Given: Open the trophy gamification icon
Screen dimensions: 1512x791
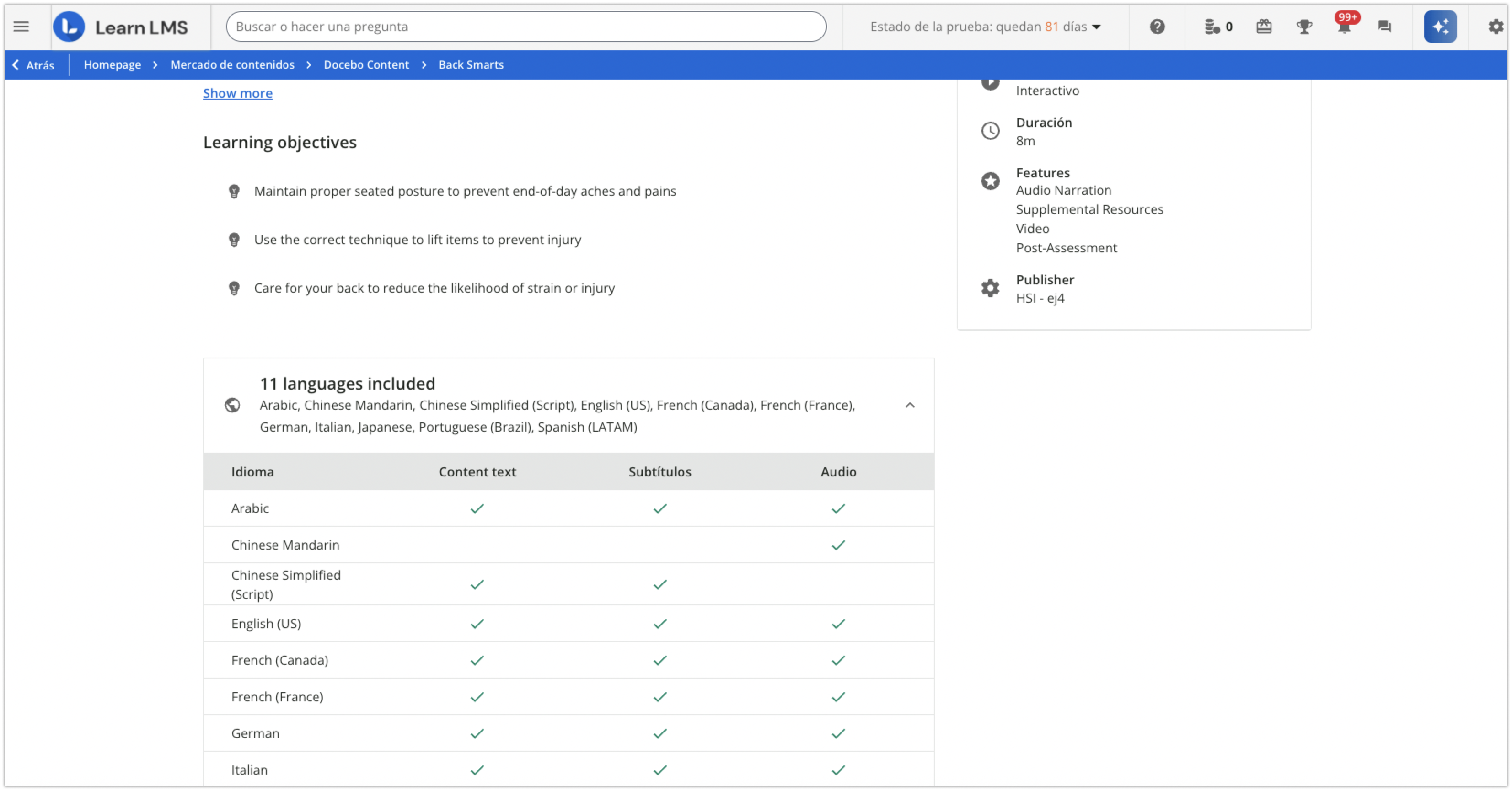Looking at the screenshot, I should coord(1304,27).
